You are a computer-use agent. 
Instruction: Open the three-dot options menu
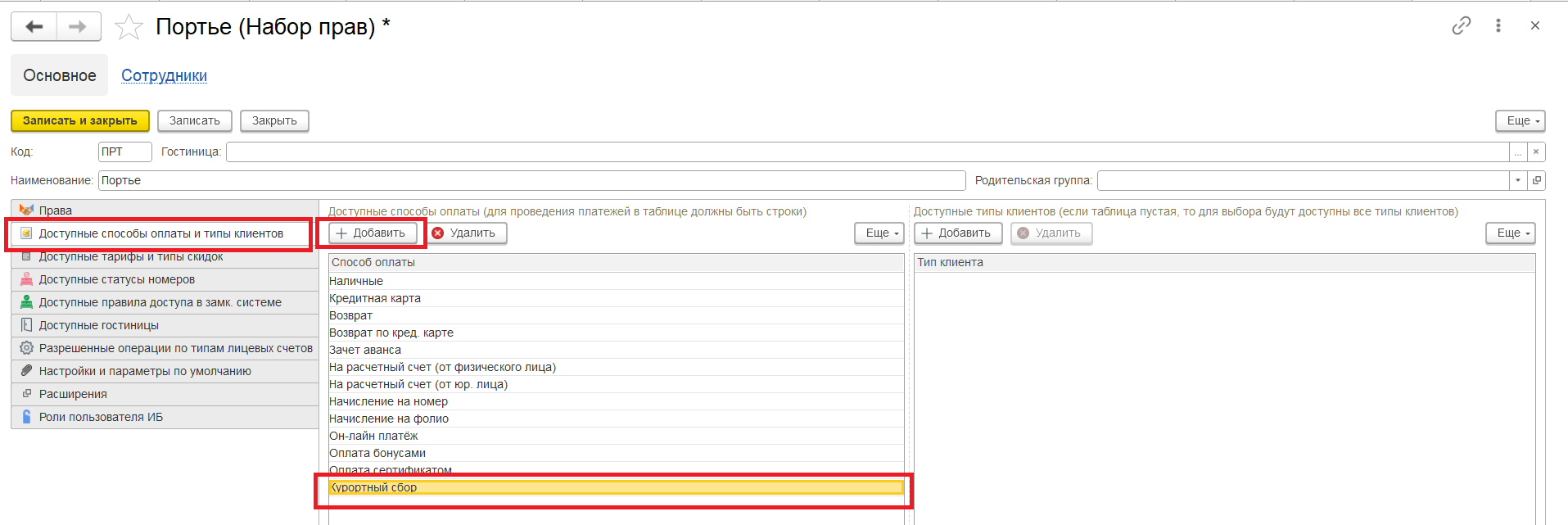tap(1498, 26)
